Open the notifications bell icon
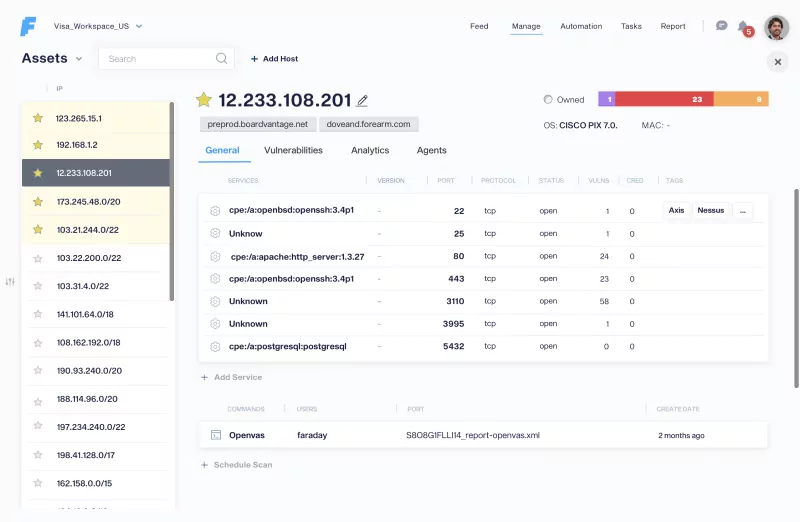Image resolution: width=800 pixels, height=522 pixels. 743,26
